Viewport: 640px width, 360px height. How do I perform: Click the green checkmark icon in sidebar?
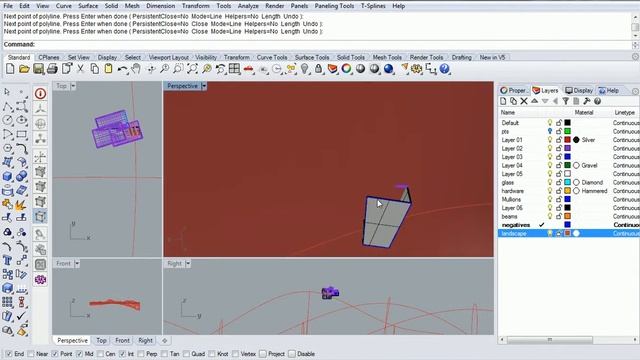tap(21, 316)
